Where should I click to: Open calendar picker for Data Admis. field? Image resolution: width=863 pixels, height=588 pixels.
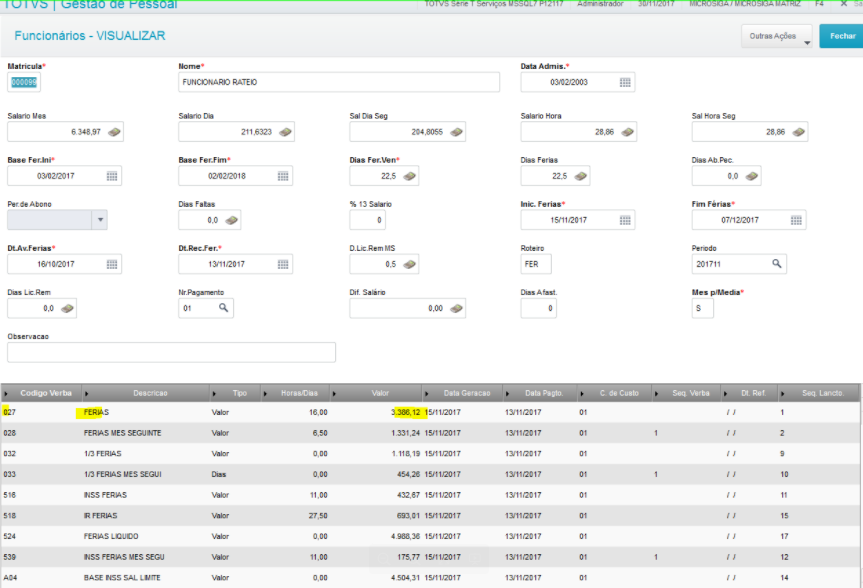tap(625, 83)
